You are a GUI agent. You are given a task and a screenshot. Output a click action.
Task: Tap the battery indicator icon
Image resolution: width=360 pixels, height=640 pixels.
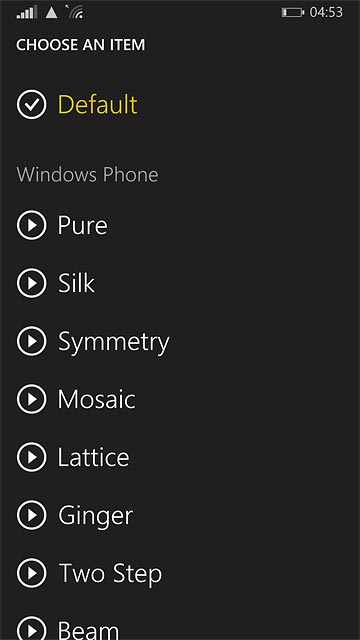[293, 13]
